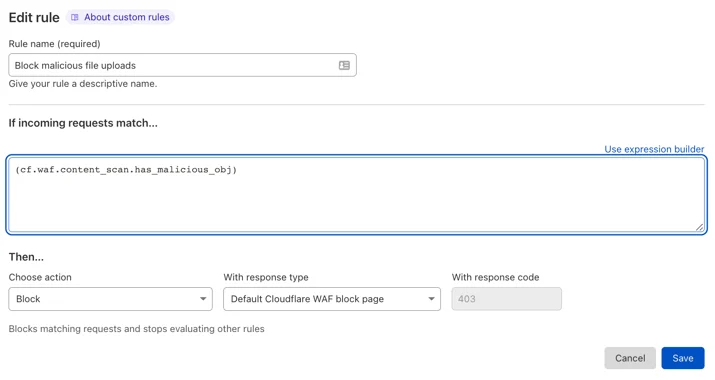Click the 'Blocks matching requests and stops evaluating' text

136,329
